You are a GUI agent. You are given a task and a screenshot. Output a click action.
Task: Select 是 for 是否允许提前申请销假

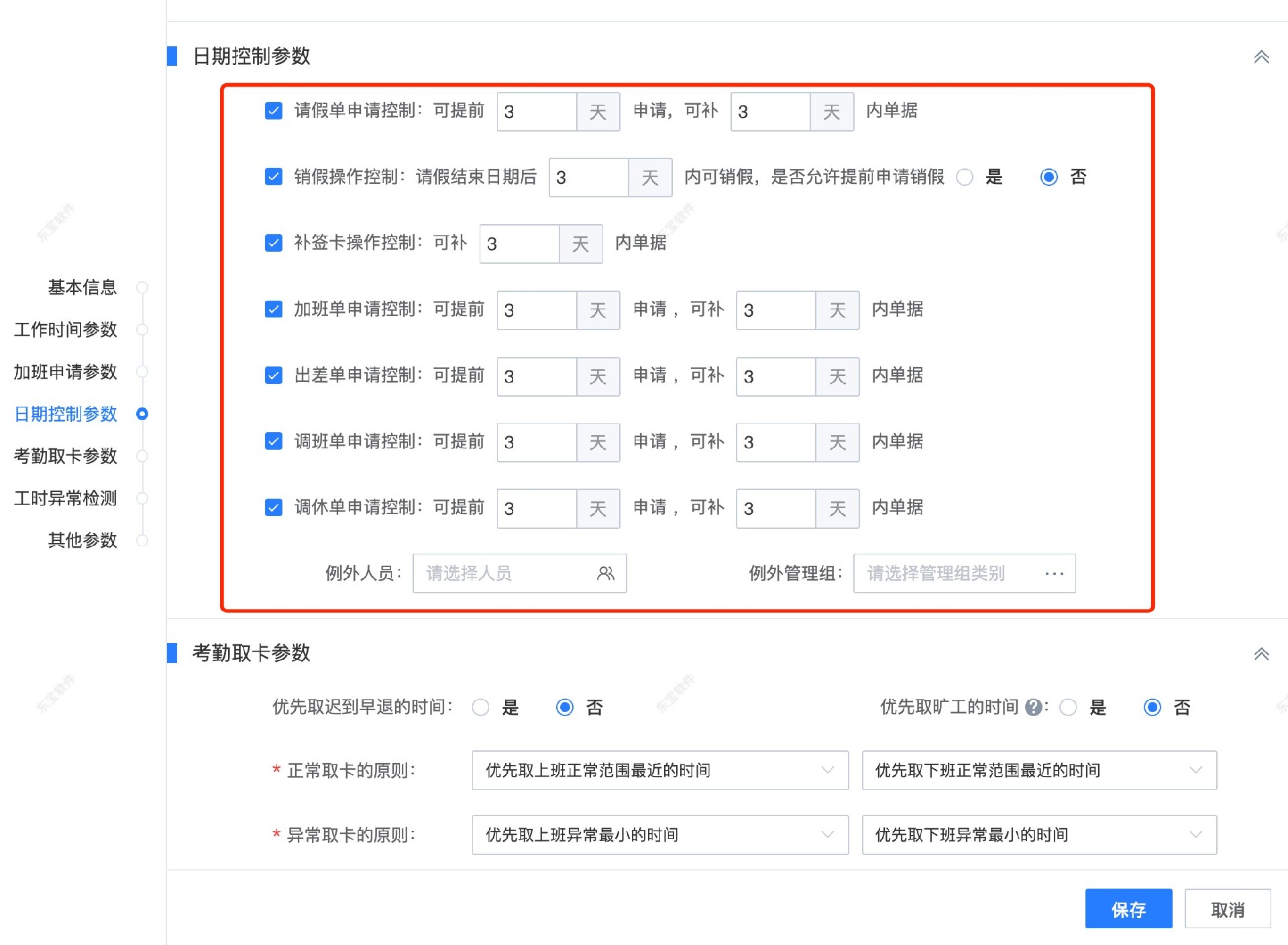(965, 177)
